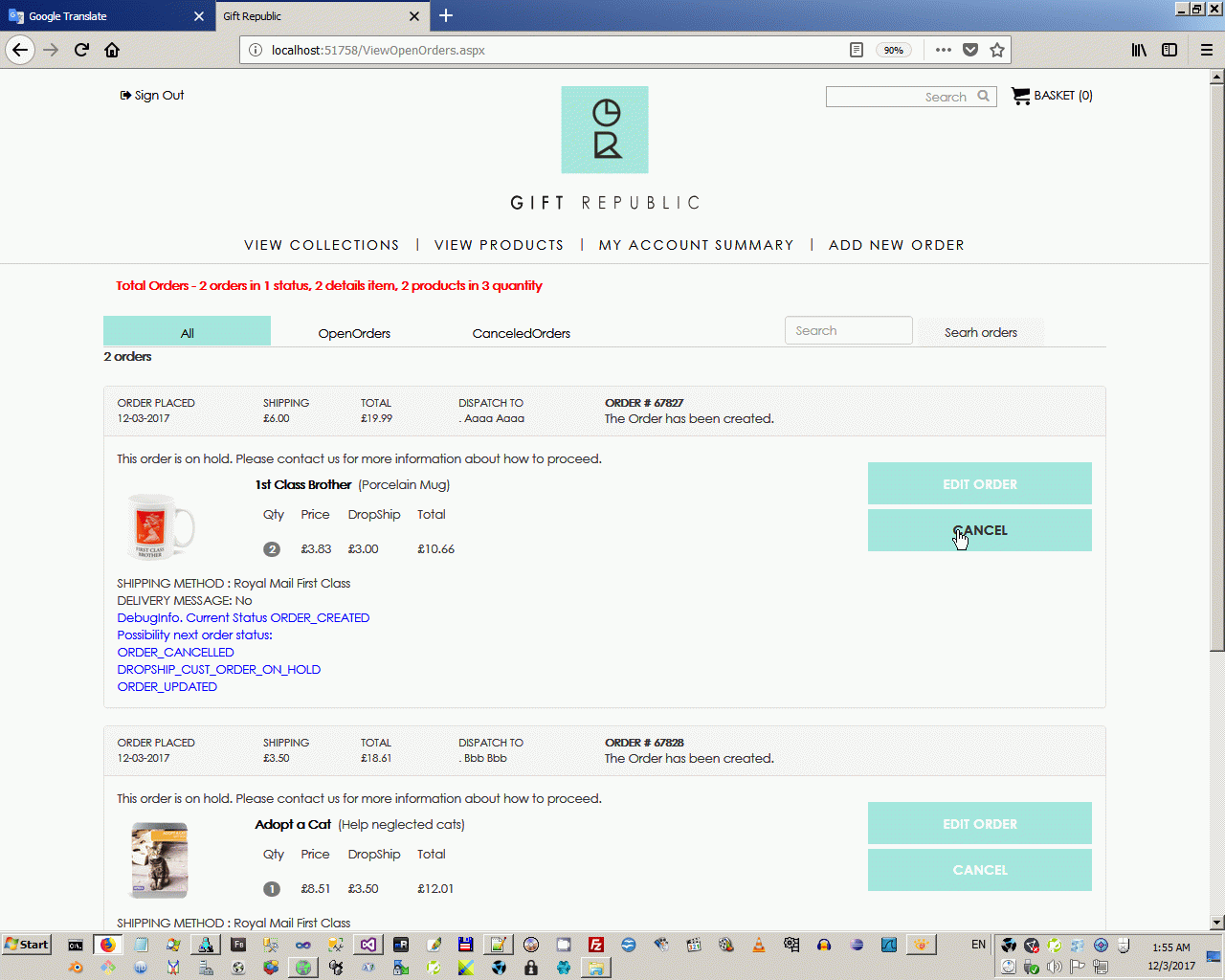
Task: Close the Google Translate tab
Action: [198, 16]
